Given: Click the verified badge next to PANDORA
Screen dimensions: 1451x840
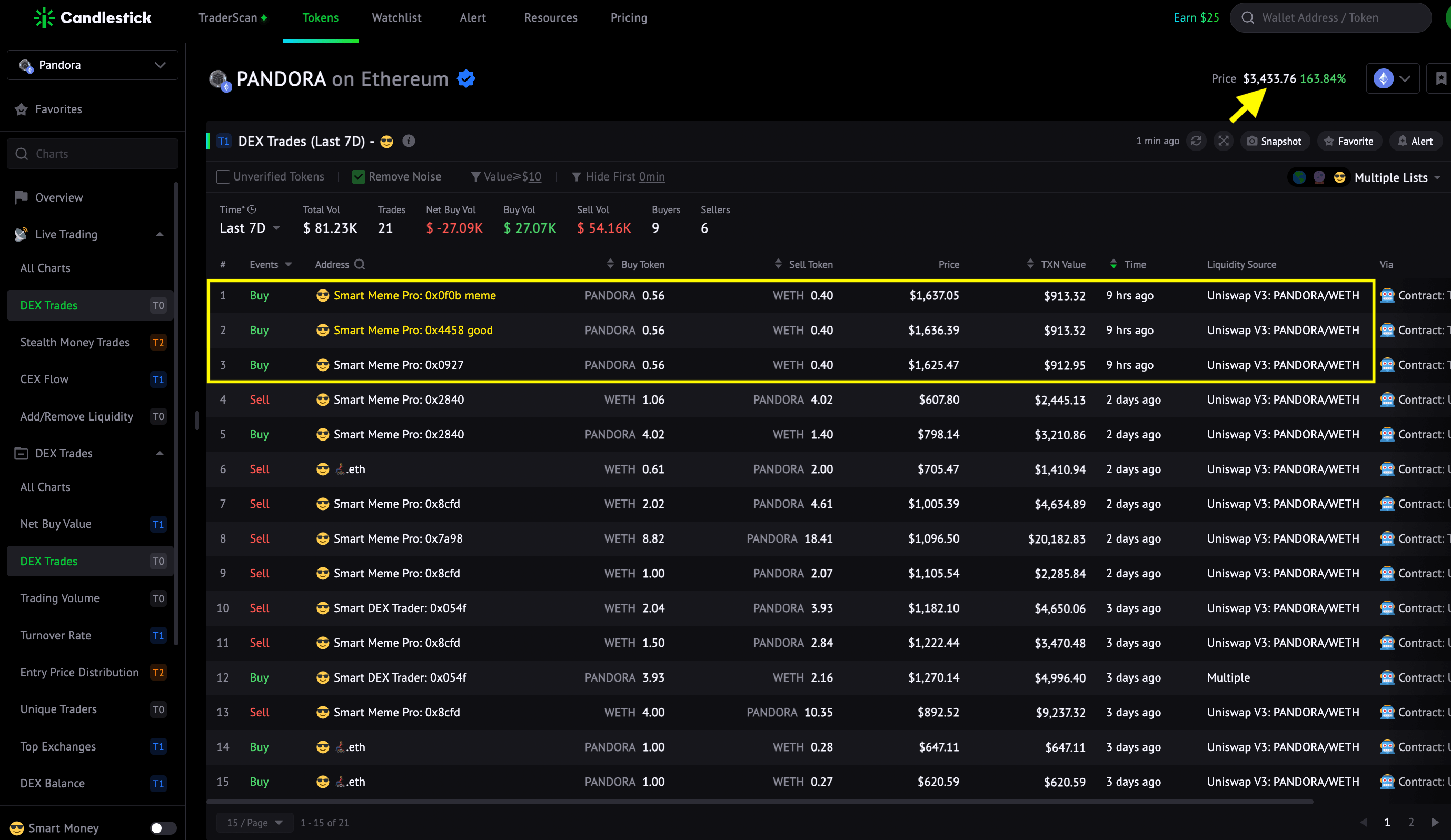Looking at the screenshot, I should 466,79.
